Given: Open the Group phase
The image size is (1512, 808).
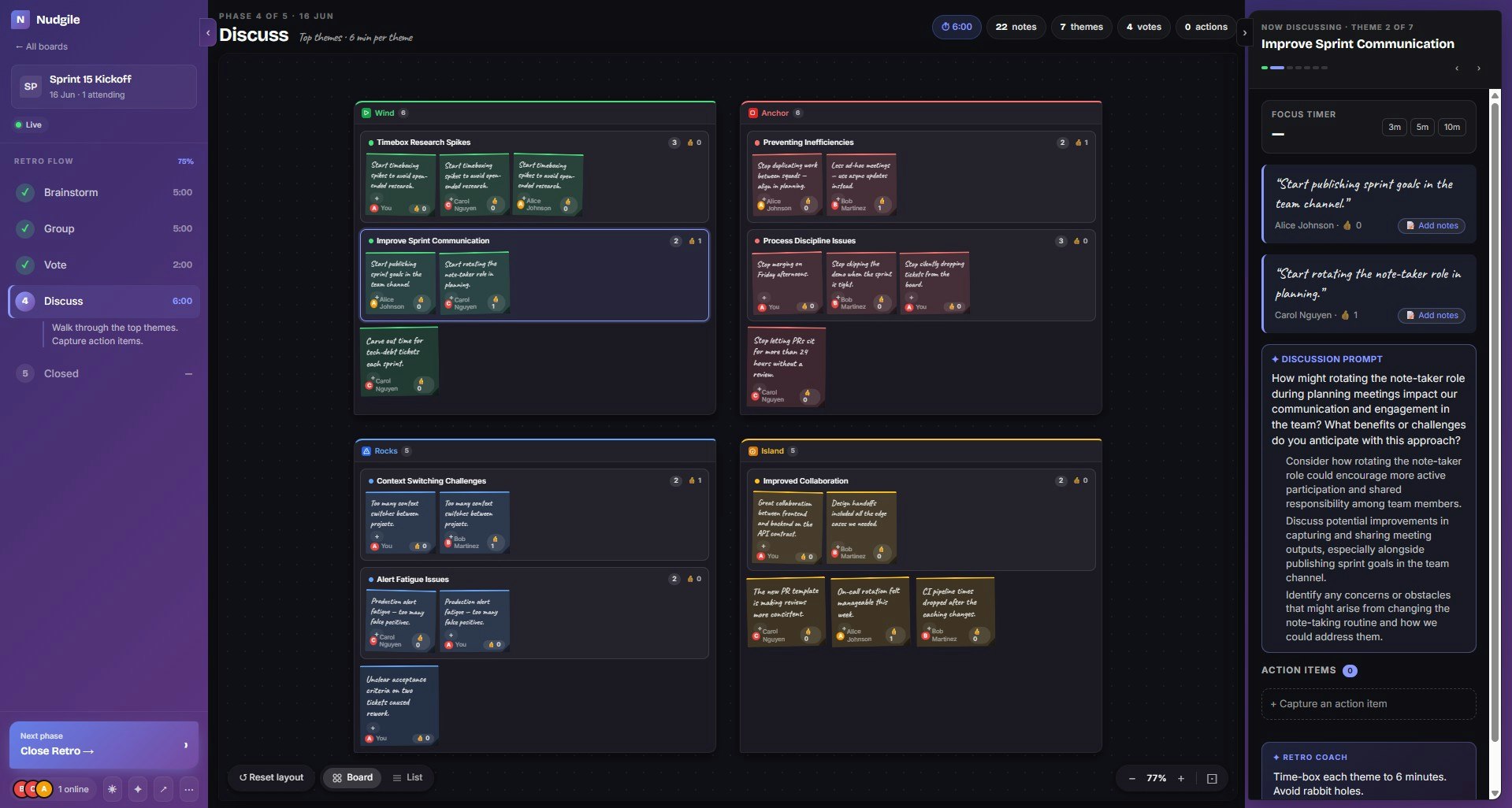Looking at the screenshot, I should (104, 228).
